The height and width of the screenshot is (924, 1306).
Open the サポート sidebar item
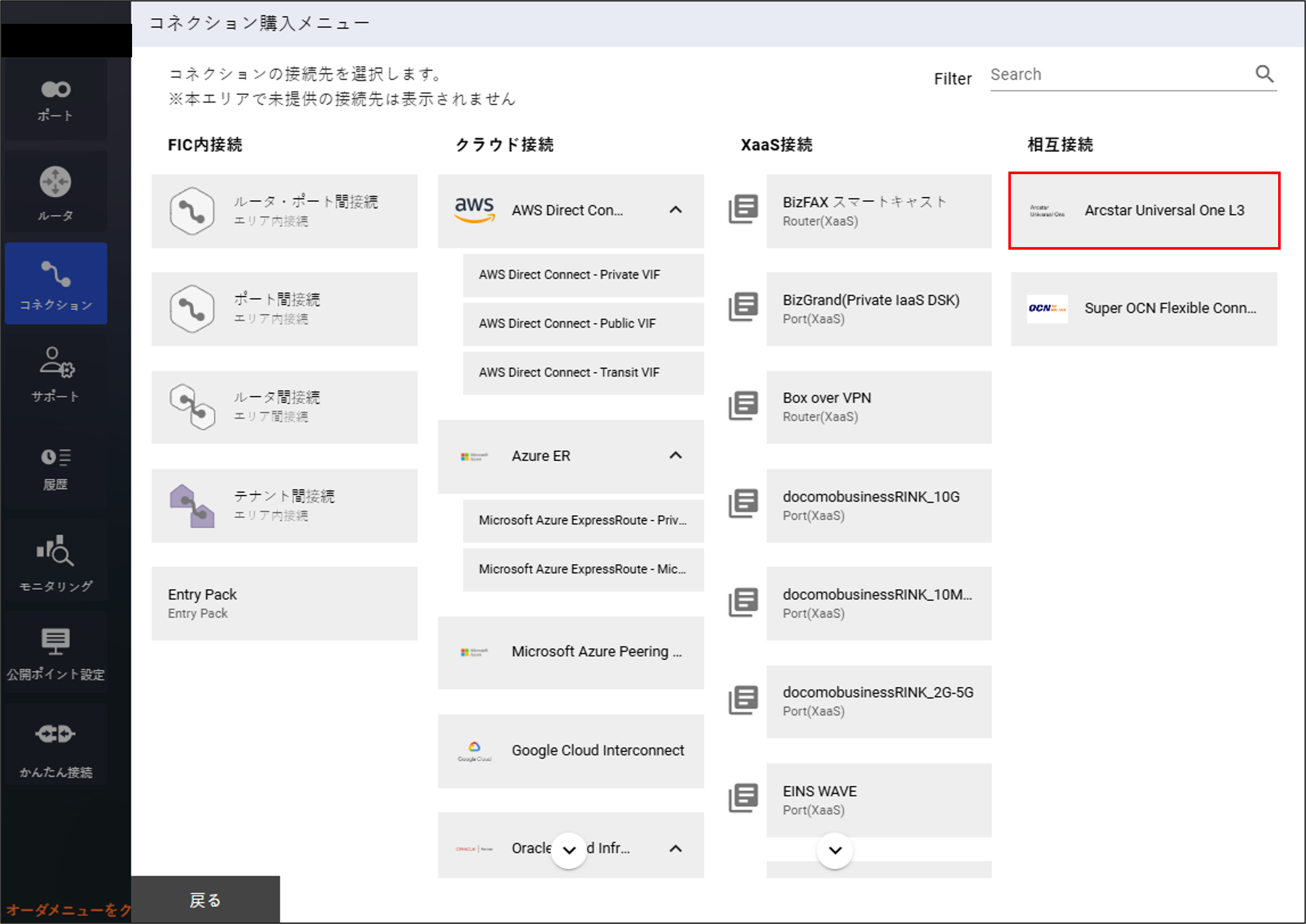coord(56,375)
